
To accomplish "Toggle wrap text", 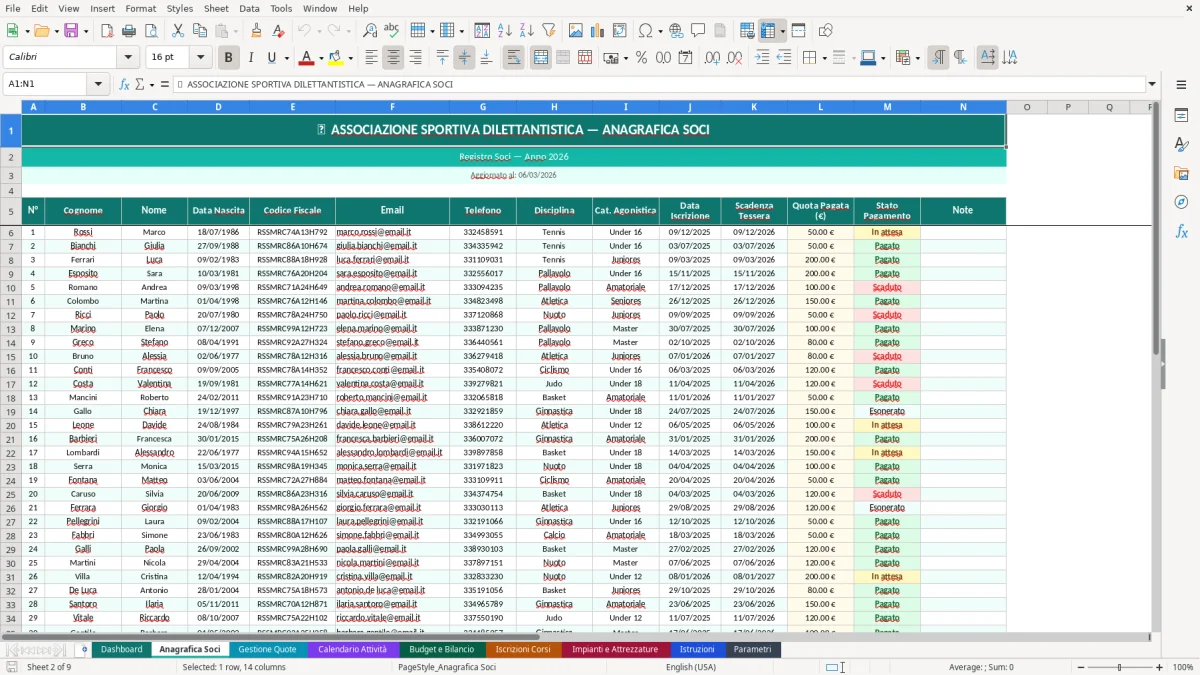I will [x=514, y=58].
